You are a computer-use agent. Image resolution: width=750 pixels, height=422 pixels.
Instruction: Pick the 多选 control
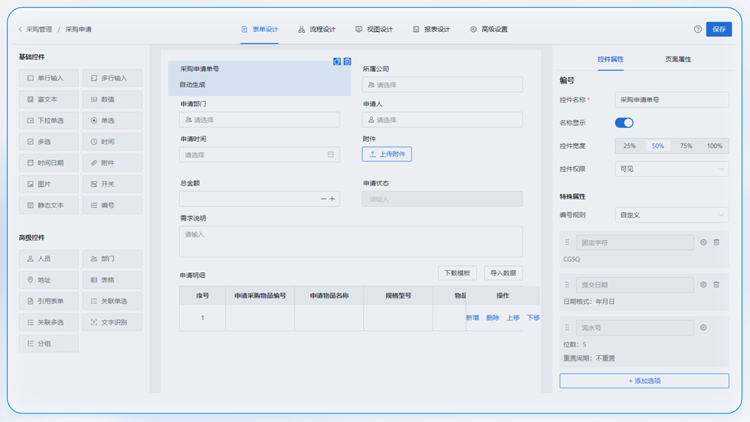[49, 142]
